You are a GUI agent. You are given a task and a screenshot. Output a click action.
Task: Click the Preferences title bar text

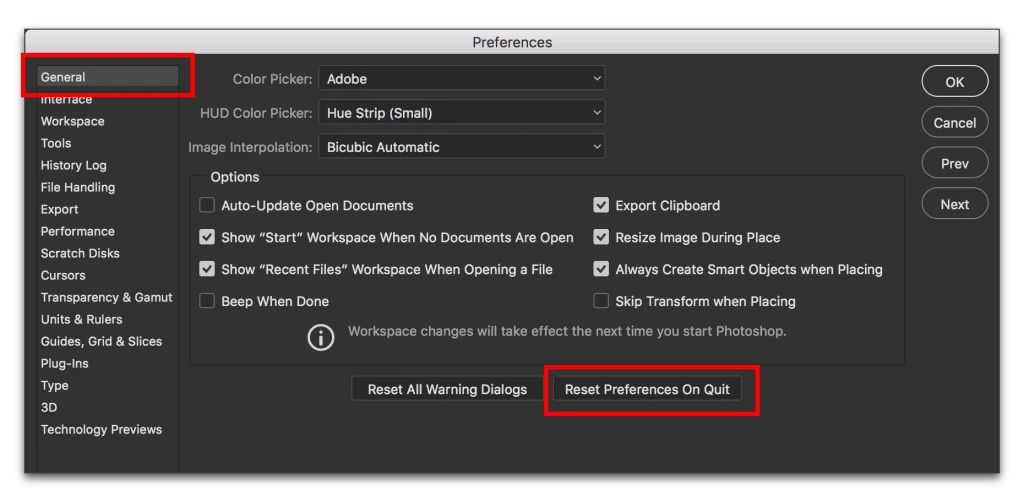(512, 42)
